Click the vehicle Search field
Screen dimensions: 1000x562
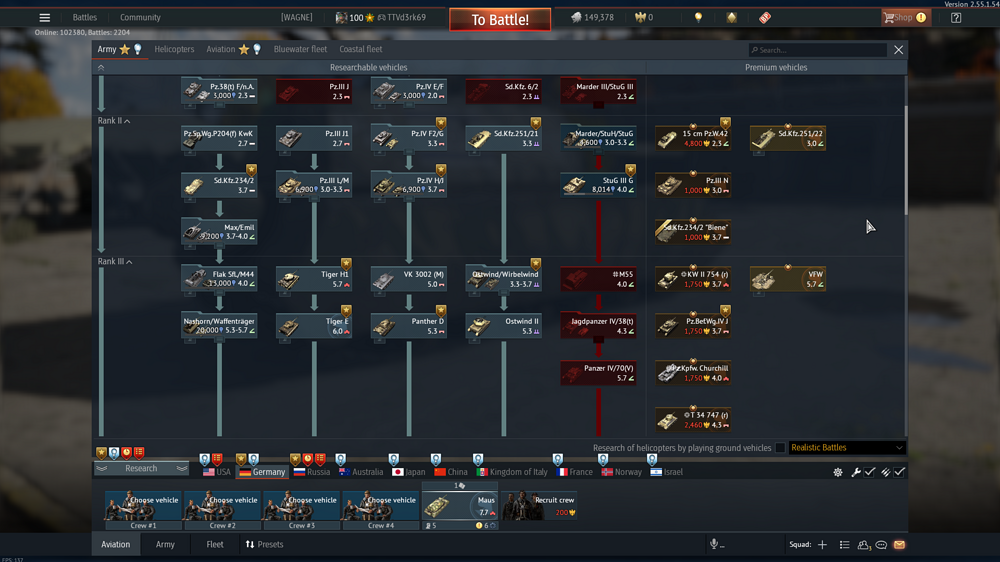coord(818,50)
